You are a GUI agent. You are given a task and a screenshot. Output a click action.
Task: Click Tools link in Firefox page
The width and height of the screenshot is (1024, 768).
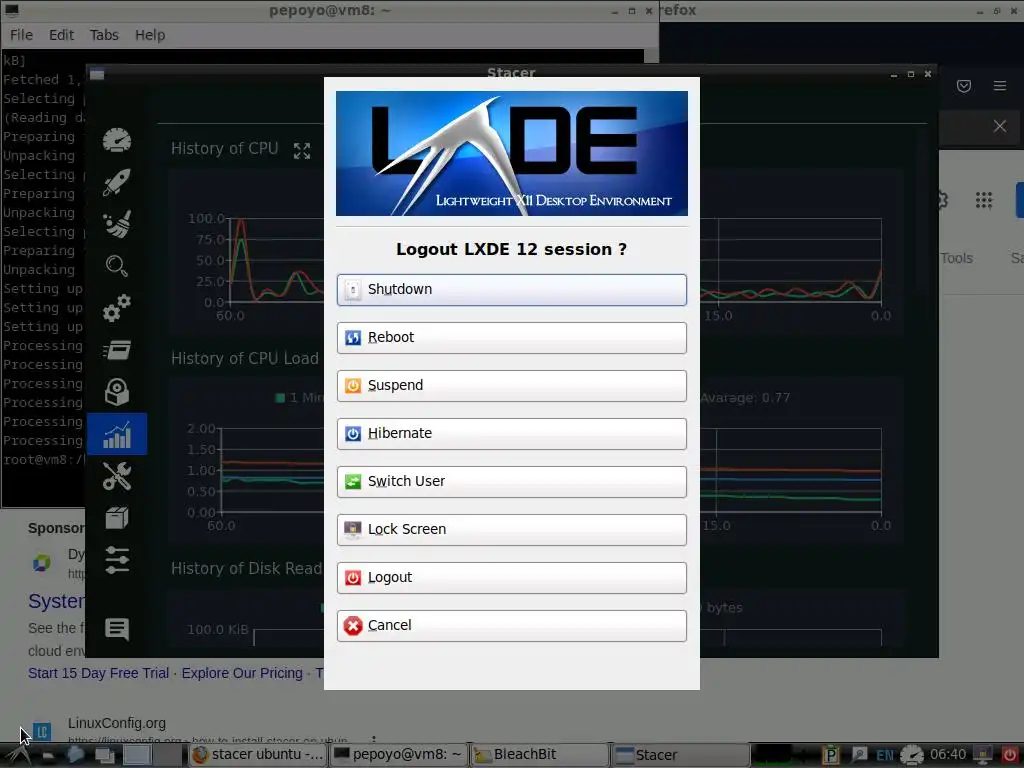click(957, 258)
